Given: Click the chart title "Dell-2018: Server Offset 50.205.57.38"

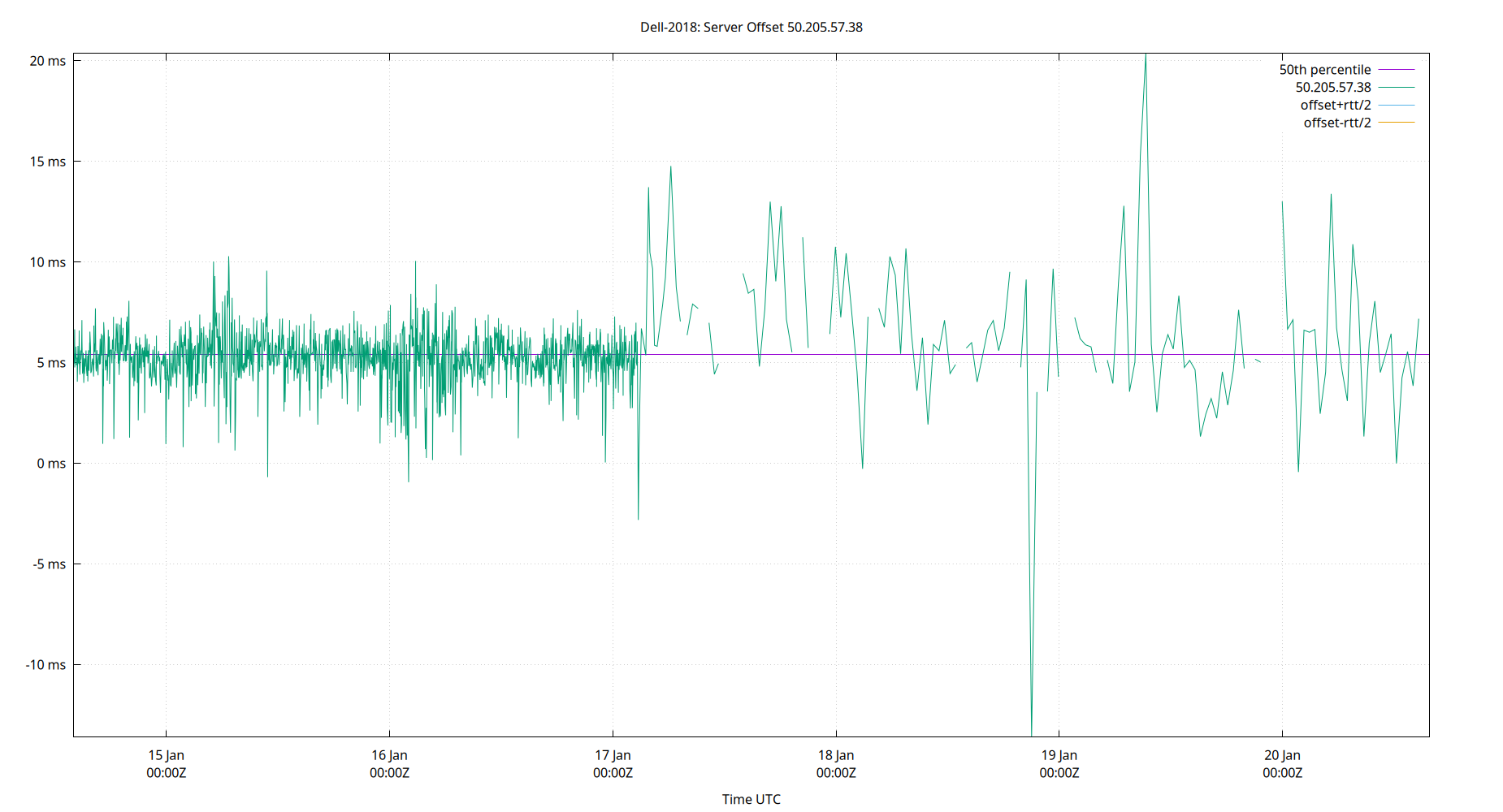Looking at the screenshot, I should pyautogui.click(x=751, y=27).
